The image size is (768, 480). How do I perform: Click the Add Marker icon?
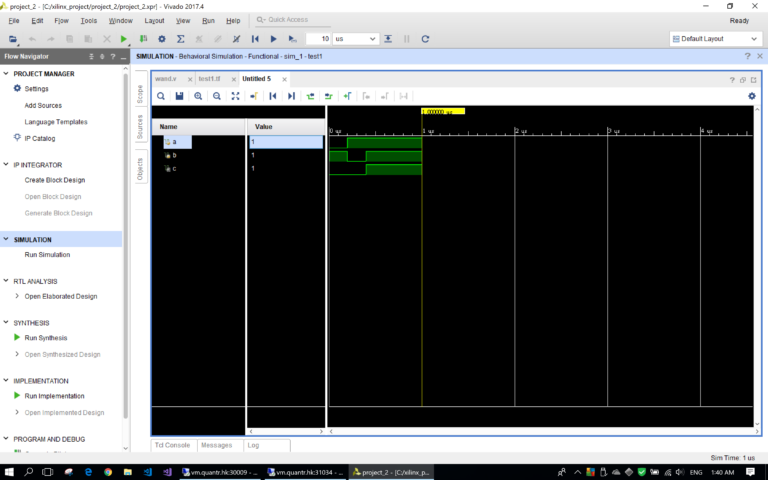click(347, 96)
